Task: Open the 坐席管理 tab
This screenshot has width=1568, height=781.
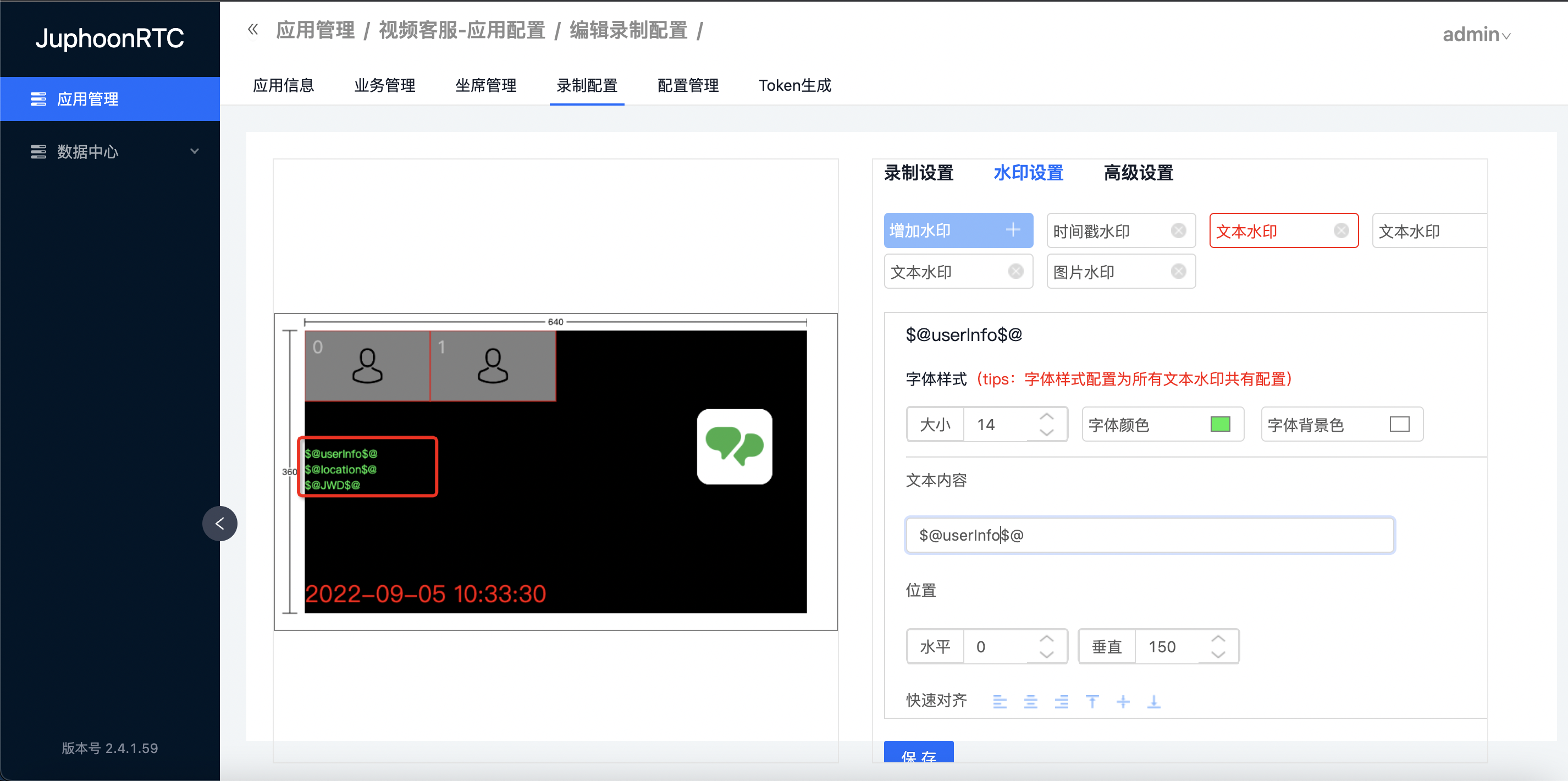Action: point(486,85)
